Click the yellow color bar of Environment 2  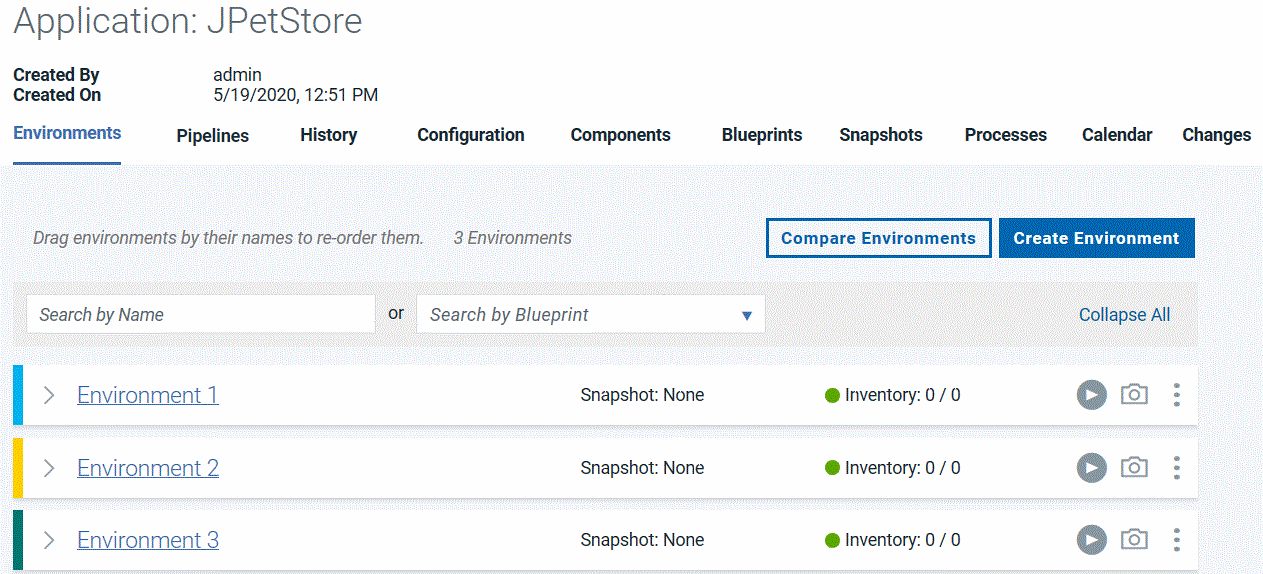(x=17, y=468)
